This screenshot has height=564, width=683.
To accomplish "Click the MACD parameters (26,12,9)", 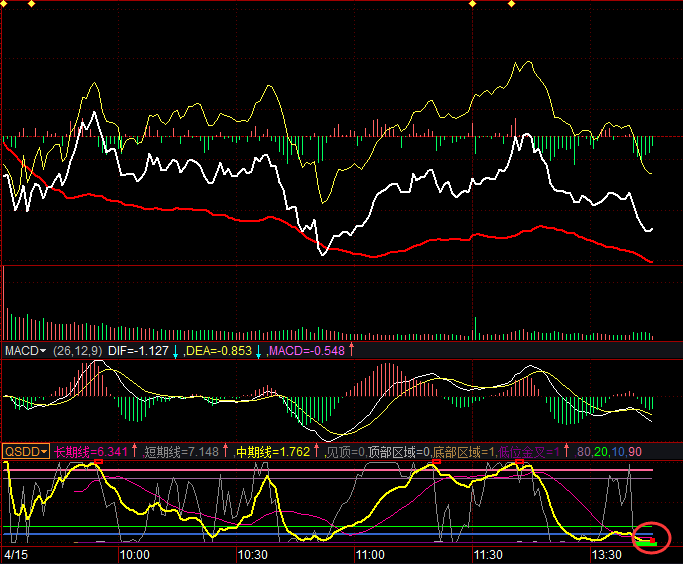I will [79, 350].
